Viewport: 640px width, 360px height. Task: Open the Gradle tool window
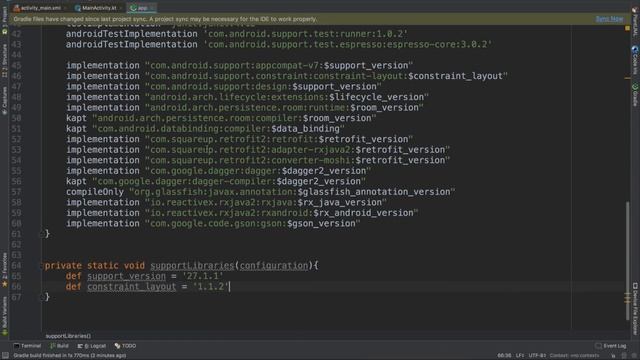point(635,95)
